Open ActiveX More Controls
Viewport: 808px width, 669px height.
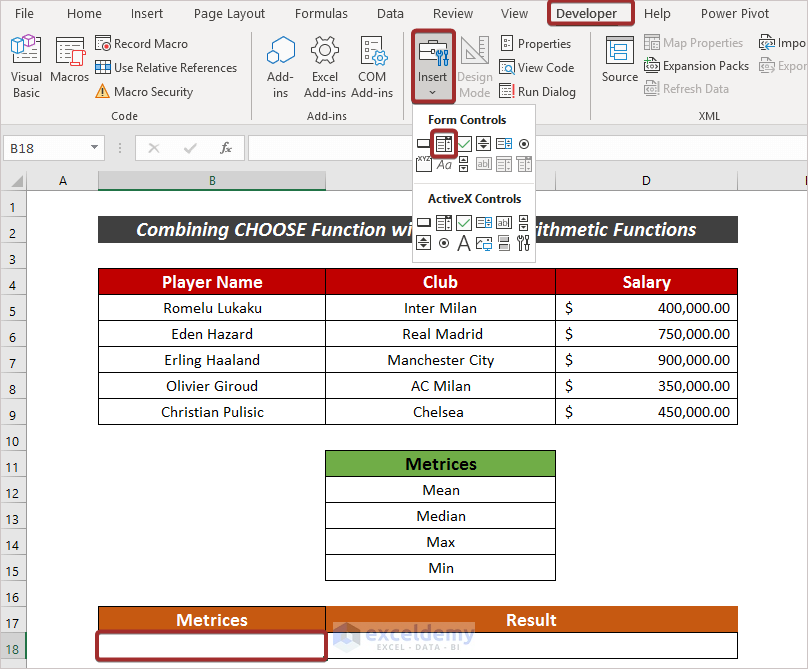tap(524, 243)
